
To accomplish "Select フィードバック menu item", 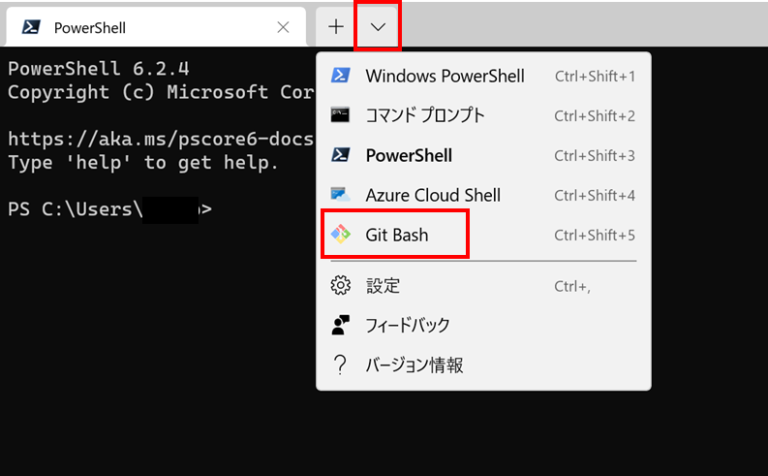I will [408, 325].
